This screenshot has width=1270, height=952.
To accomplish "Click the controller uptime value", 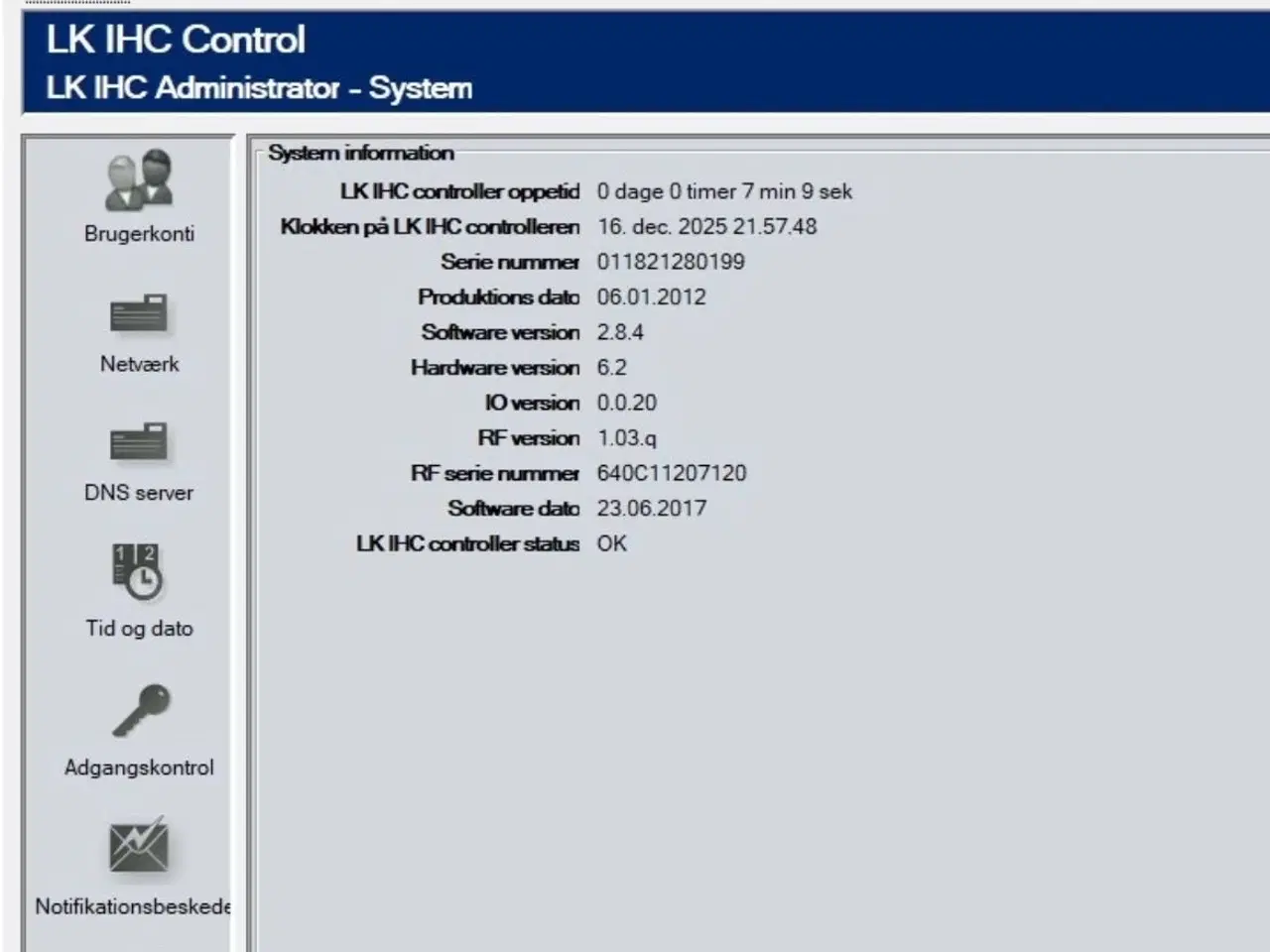I will [724, 191].
